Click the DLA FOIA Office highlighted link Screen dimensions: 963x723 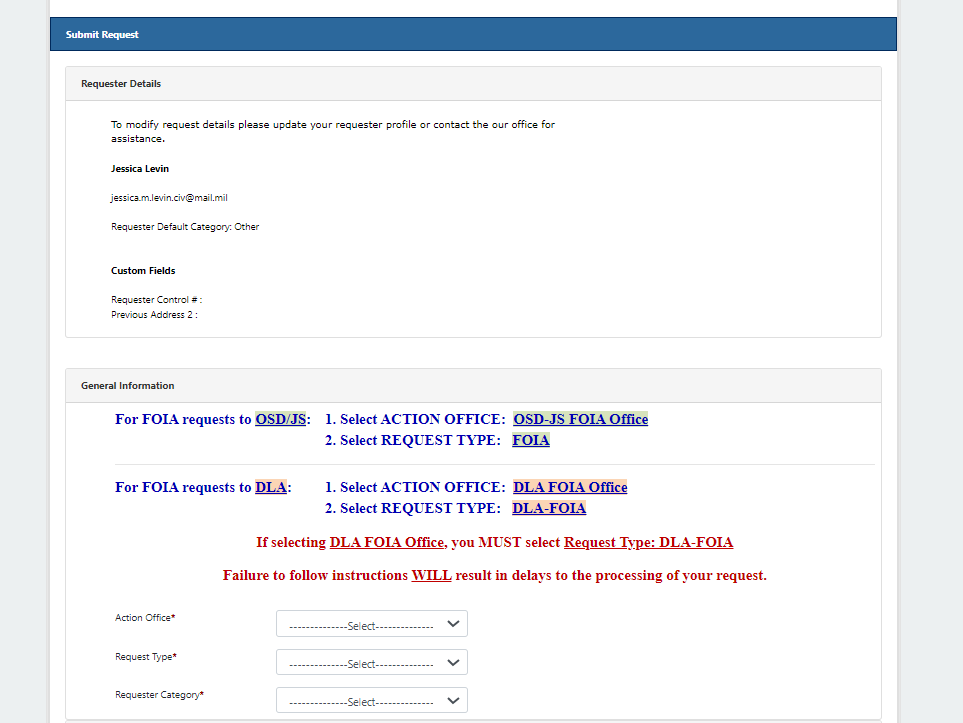pyautogui.click(x=570, y=488)
